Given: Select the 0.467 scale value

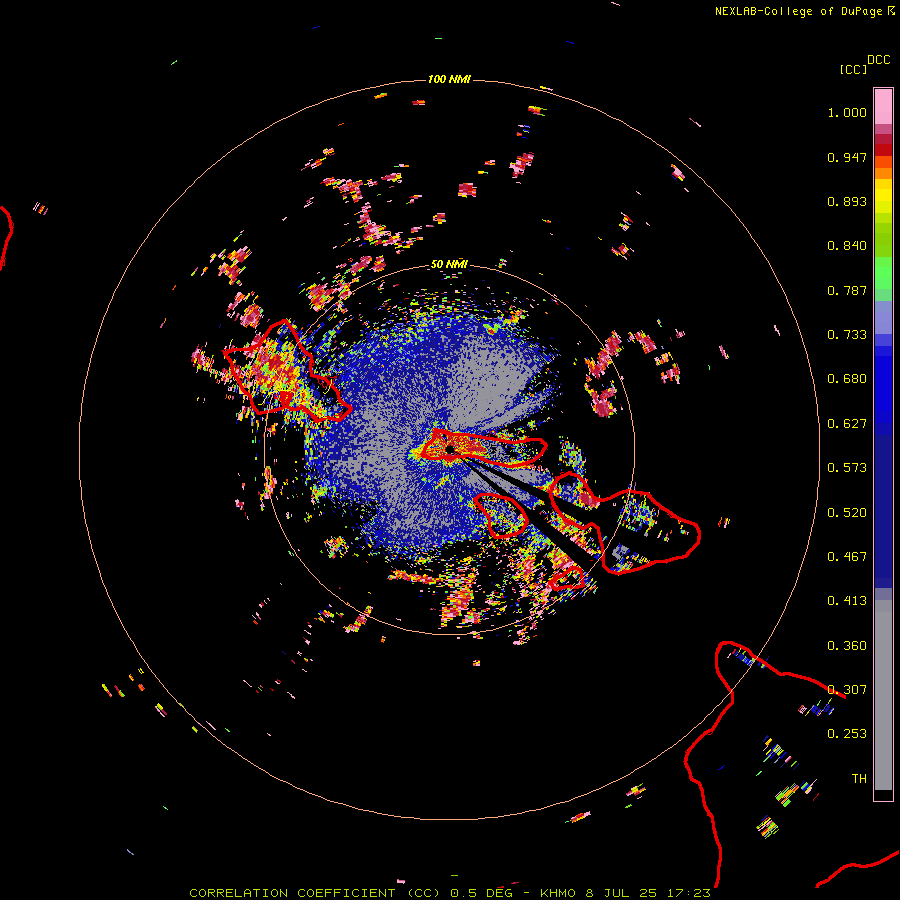Looking at the screenshot, I should coord(847,557).
